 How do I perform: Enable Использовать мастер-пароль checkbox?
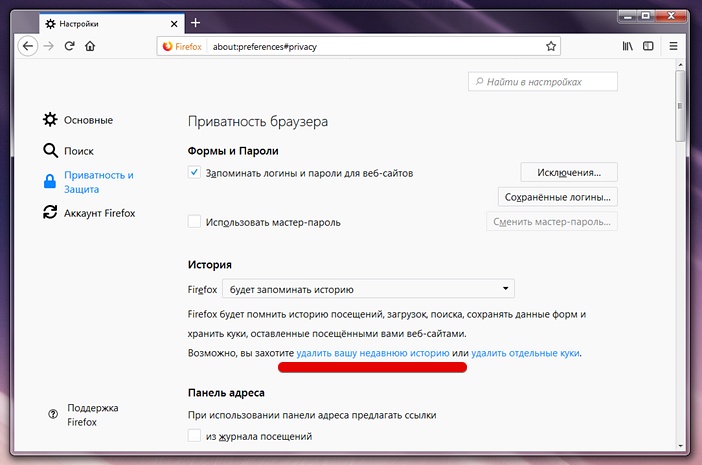coord(194,222)
